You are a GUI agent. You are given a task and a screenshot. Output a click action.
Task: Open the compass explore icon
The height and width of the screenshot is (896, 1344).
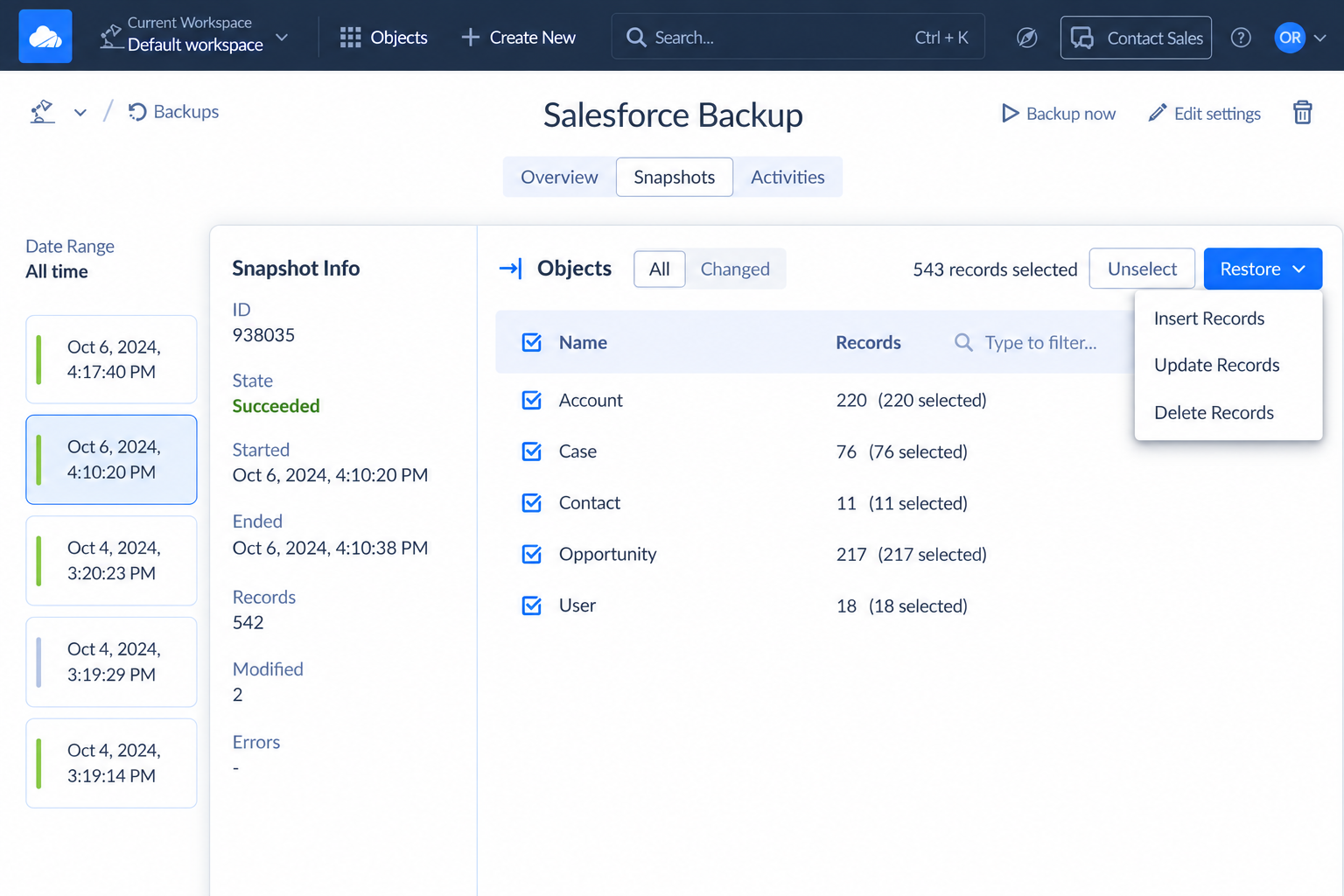1027,38
